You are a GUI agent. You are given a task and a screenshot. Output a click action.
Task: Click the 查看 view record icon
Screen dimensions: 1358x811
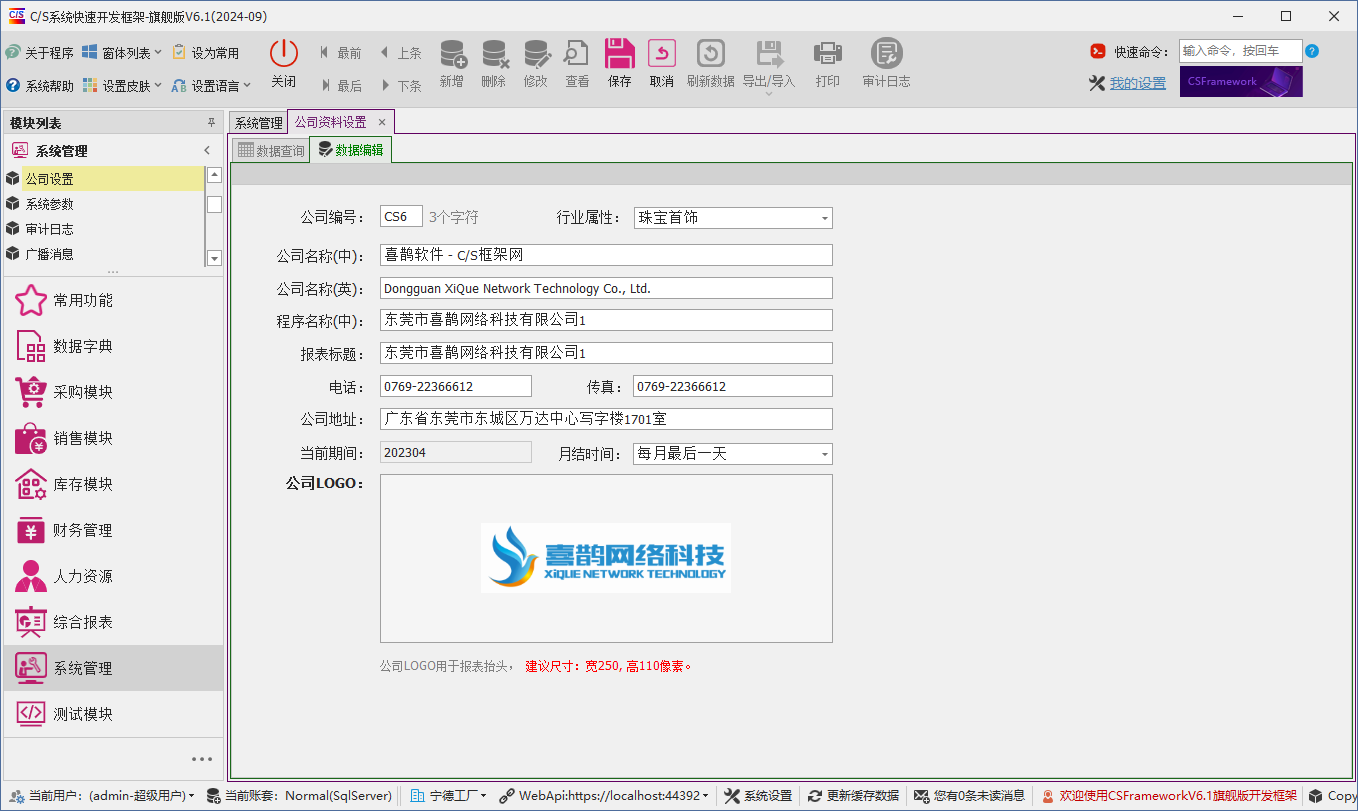pyautogui.click(x=577, y=53)
